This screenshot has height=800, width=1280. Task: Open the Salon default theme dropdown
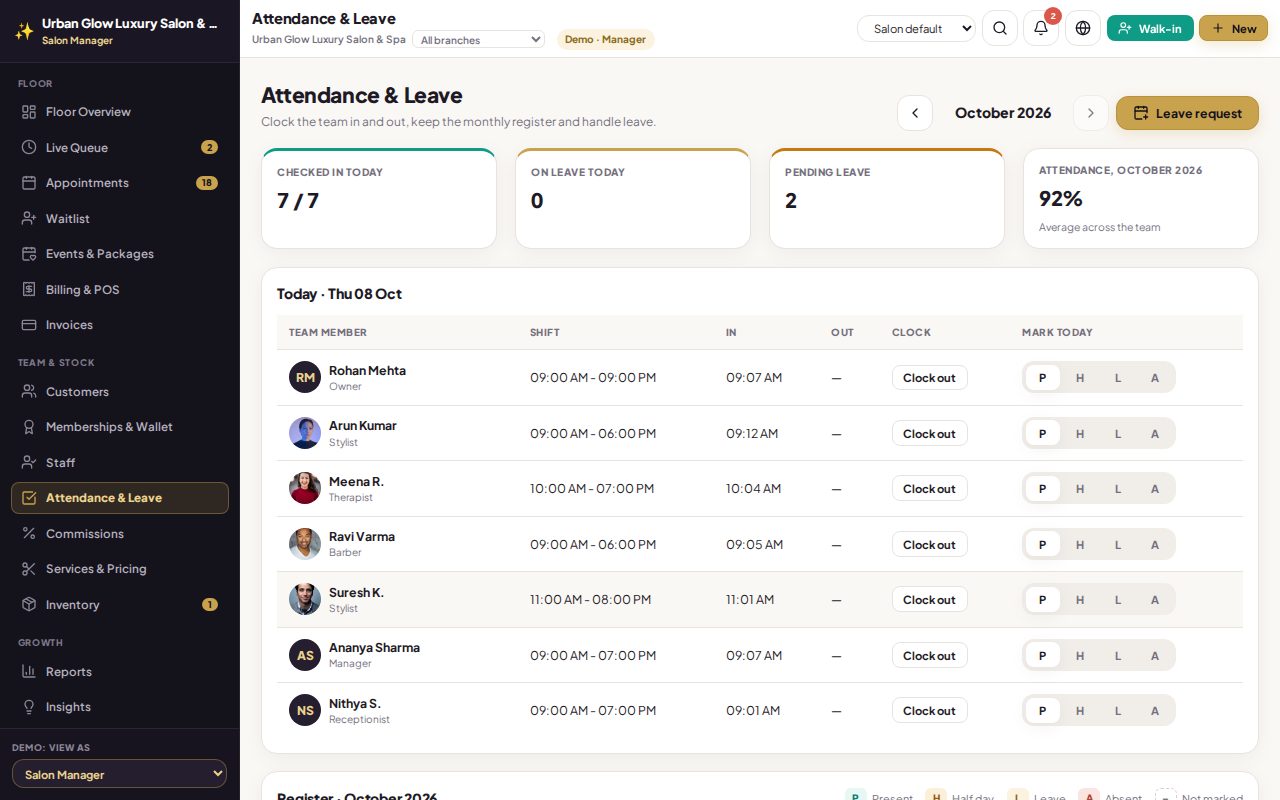(x=917, y=29)
